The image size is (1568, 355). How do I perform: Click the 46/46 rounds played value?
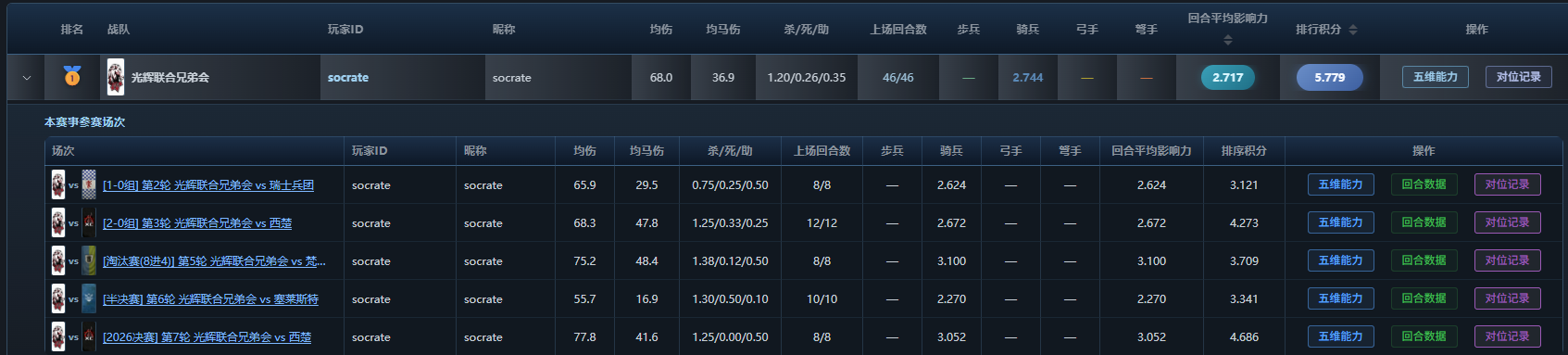(897, 78)
